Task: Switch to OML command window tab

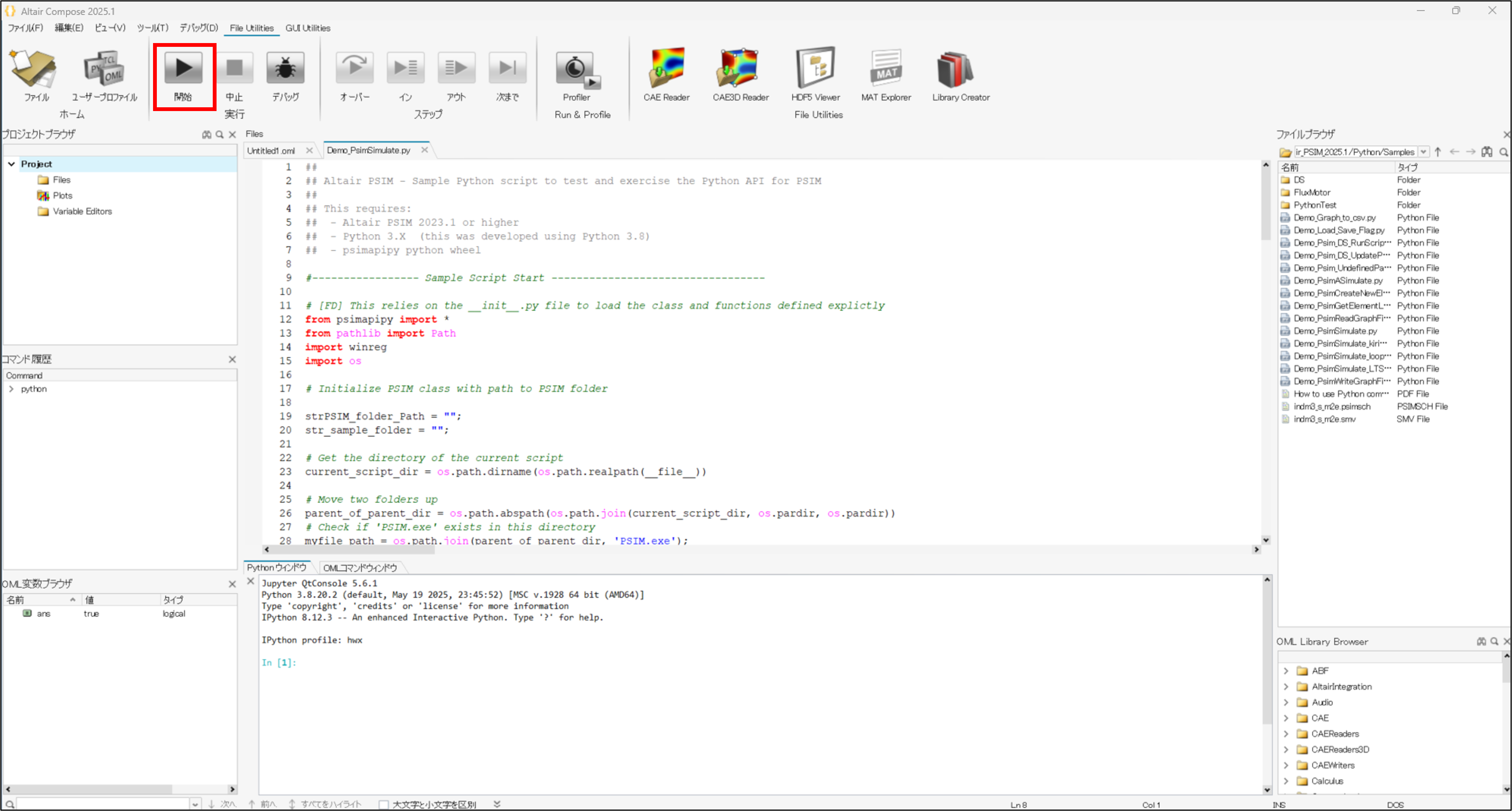Action: click(360, 568)
